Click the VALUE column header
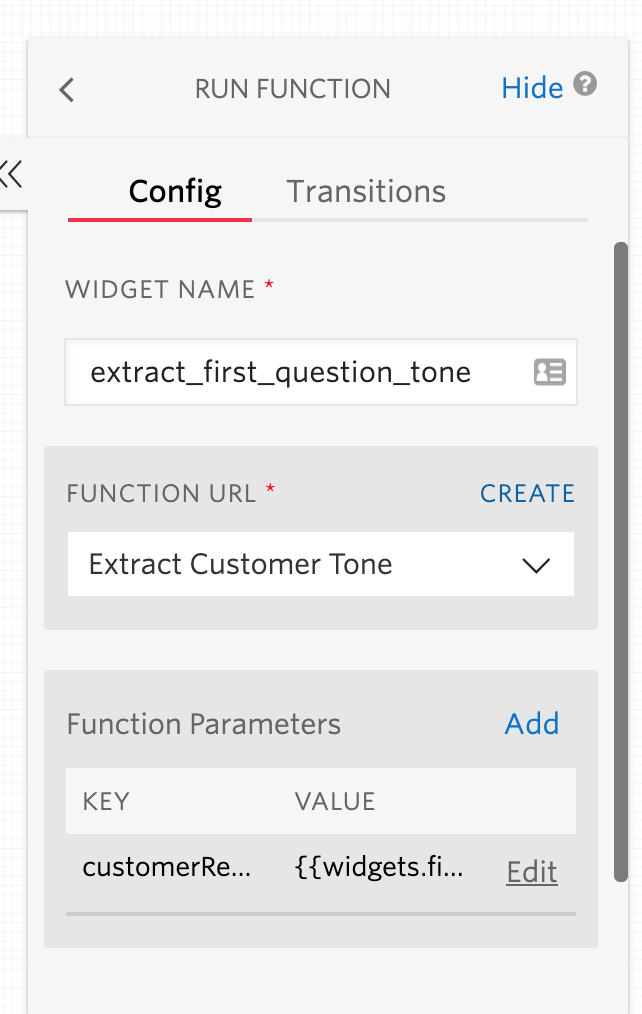642x1014 pixels. 334,801
